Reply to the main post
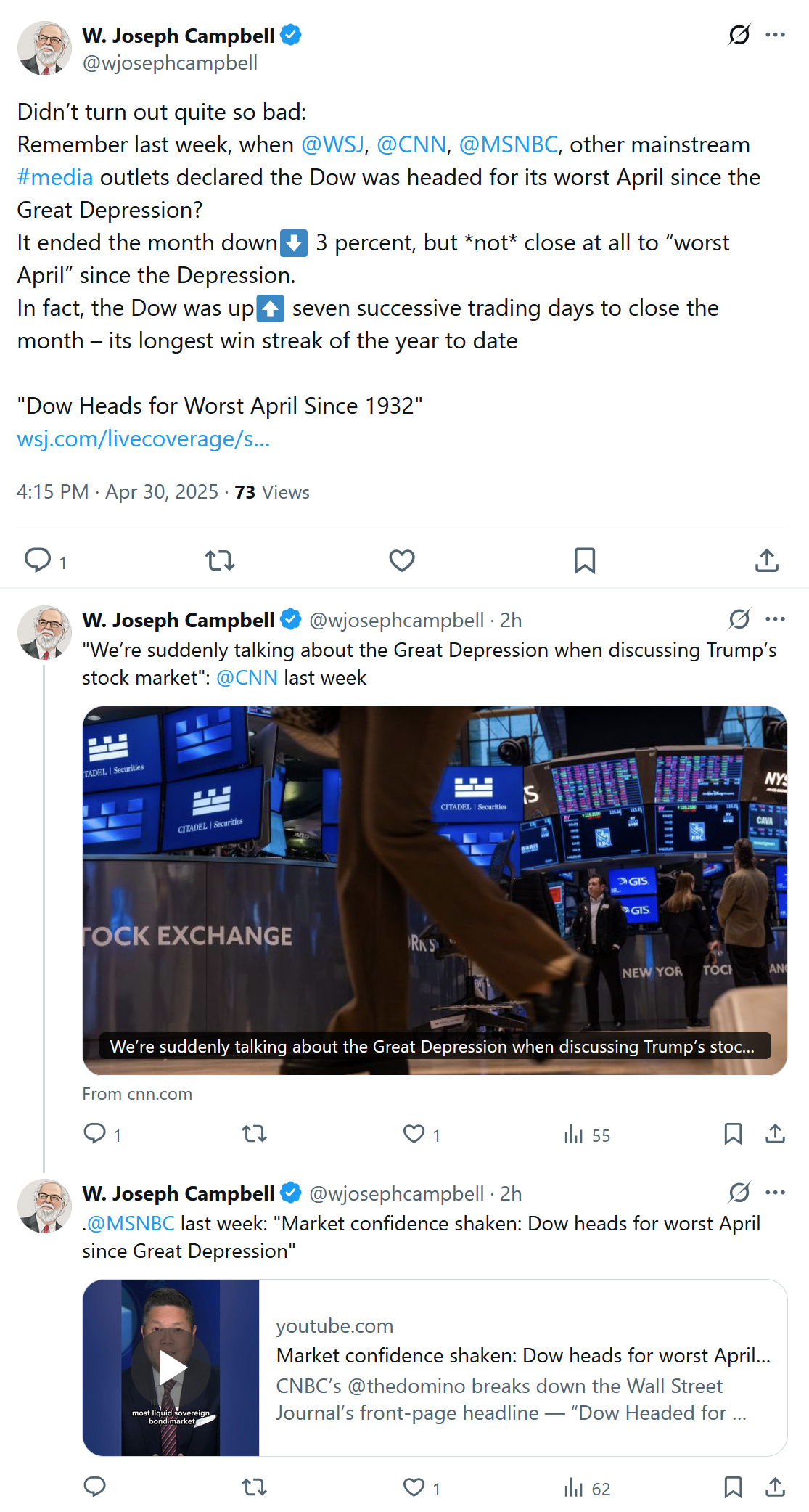 pyautogui.click(x=38, y=560)
